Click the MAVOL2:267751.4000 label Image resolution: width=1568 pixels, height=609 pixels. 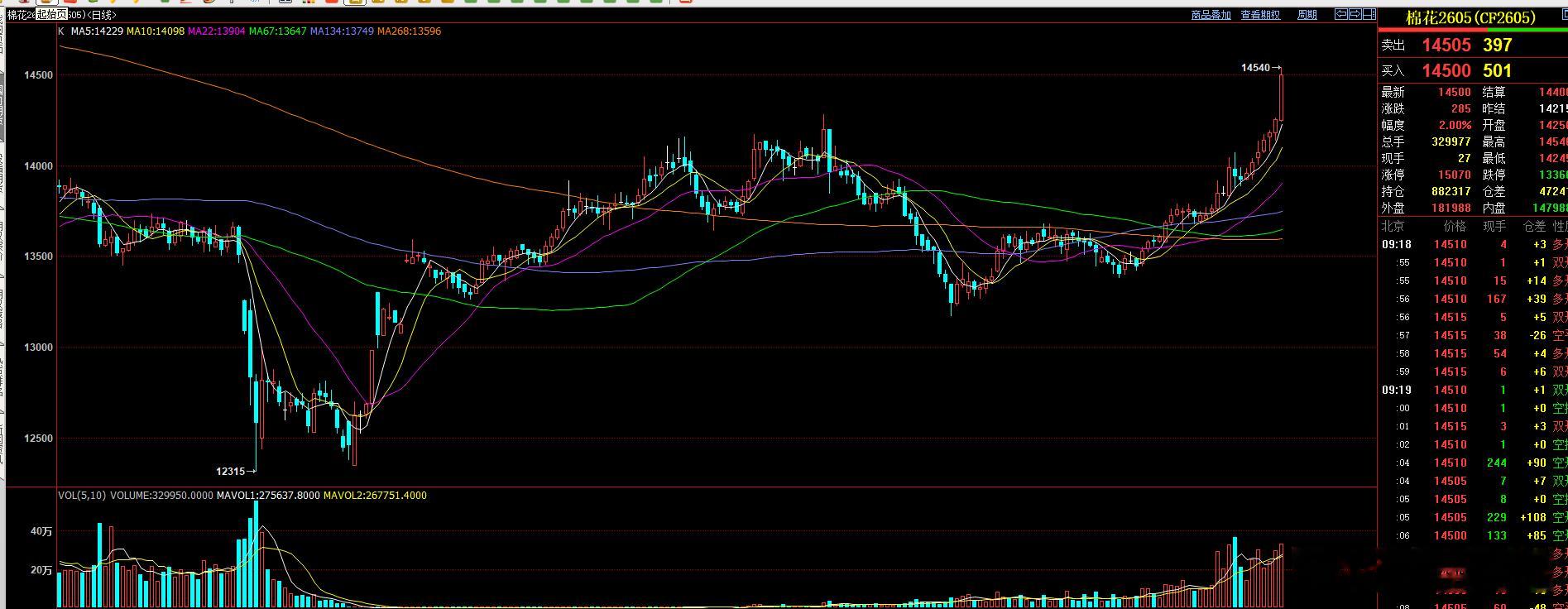point(375,496)
